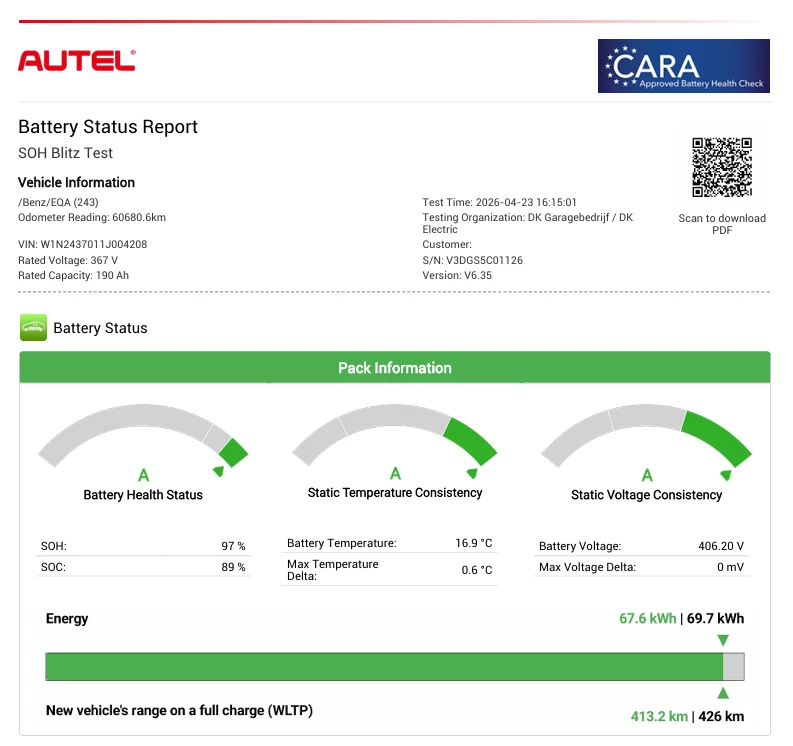Click the Battery Status Report title
This screenshot has height=746, width=793.
coord(108,127)
